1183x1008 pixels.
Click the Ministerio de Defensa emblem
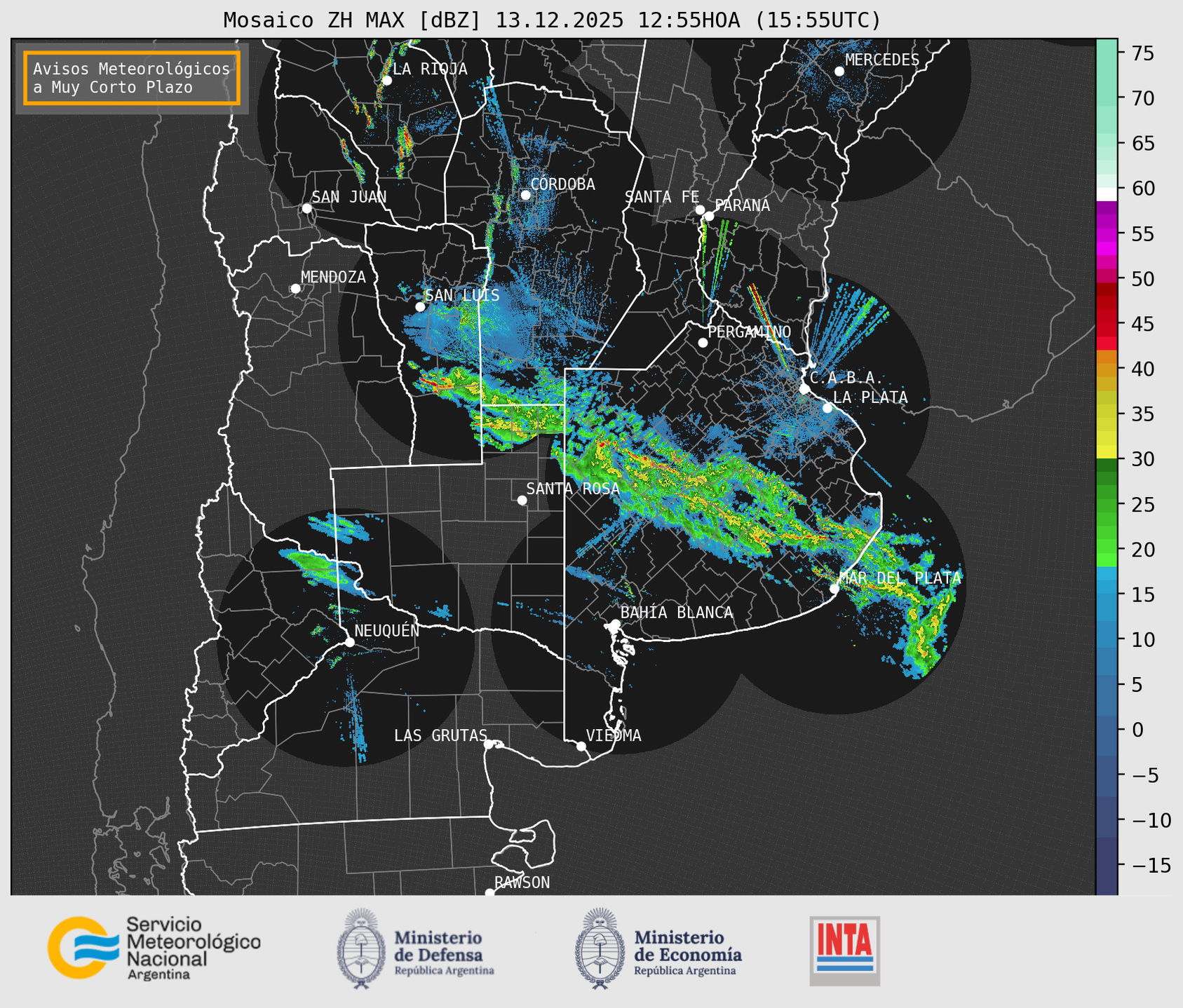(361, 948)
